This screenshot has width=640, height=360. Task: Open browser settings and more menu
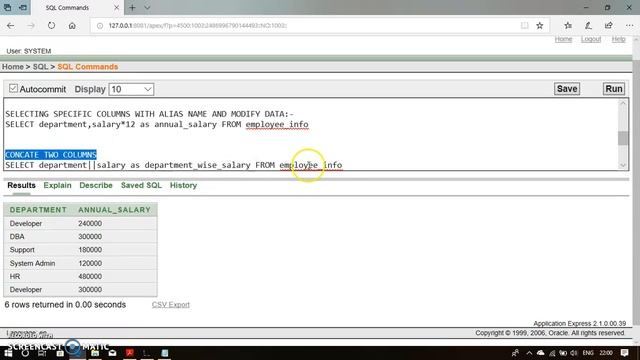coord(629,25)
